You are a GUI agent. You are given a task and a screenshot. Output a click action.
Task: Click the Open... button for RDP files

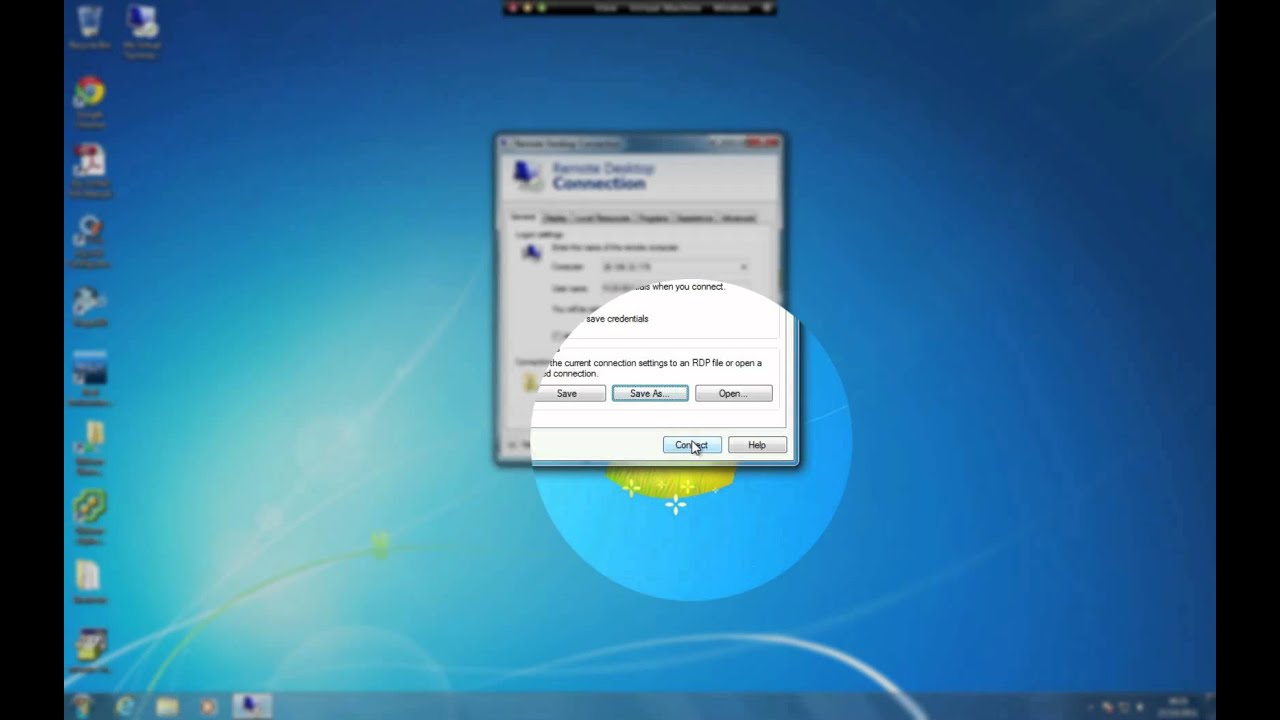coord(734,393)
